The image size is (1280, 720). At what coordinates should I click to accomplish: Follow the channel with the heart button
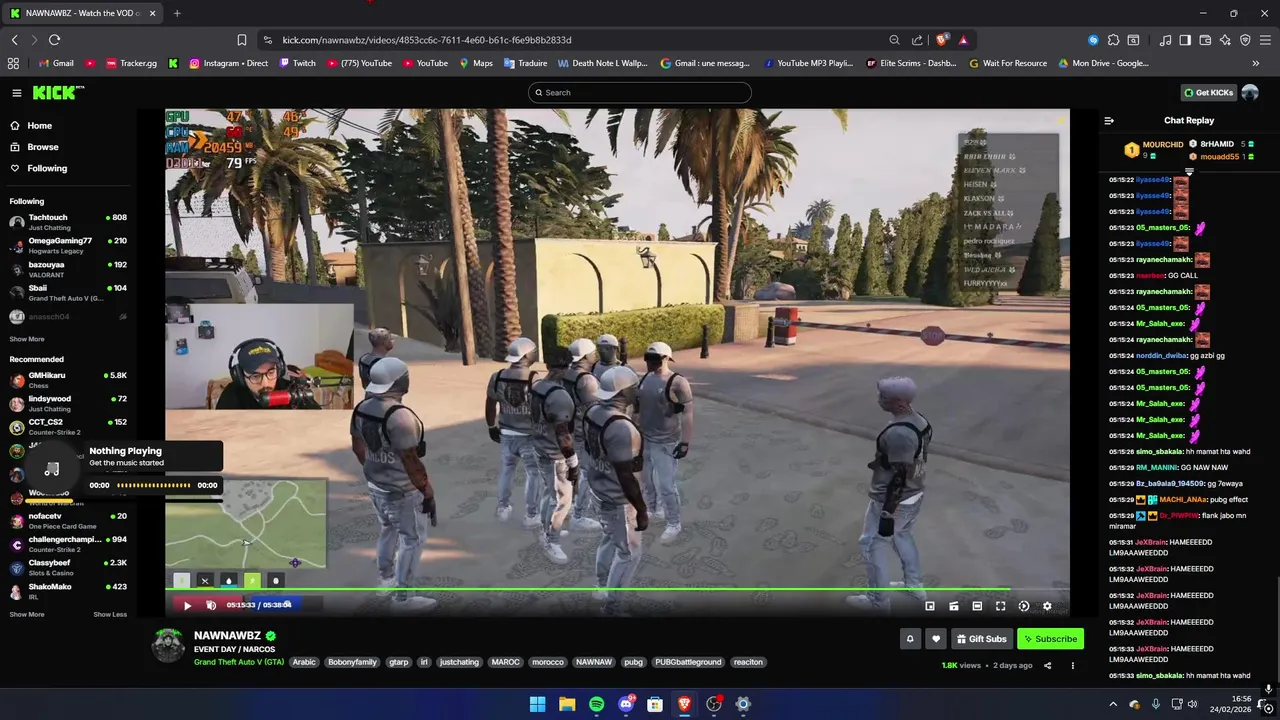[x=936, y=639]
